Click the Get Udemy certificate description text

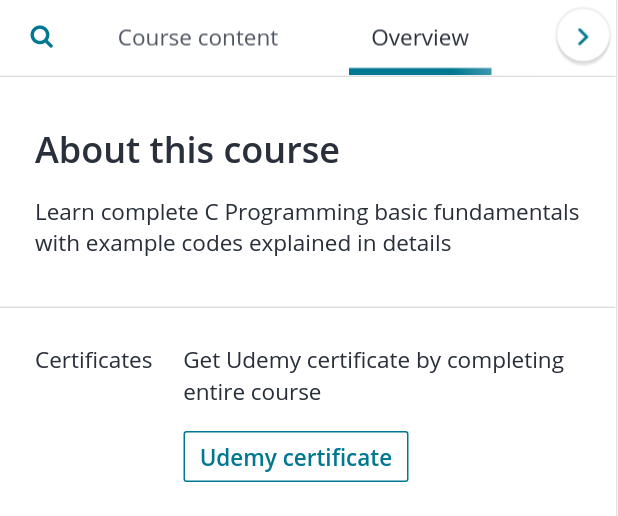[374, 376]
